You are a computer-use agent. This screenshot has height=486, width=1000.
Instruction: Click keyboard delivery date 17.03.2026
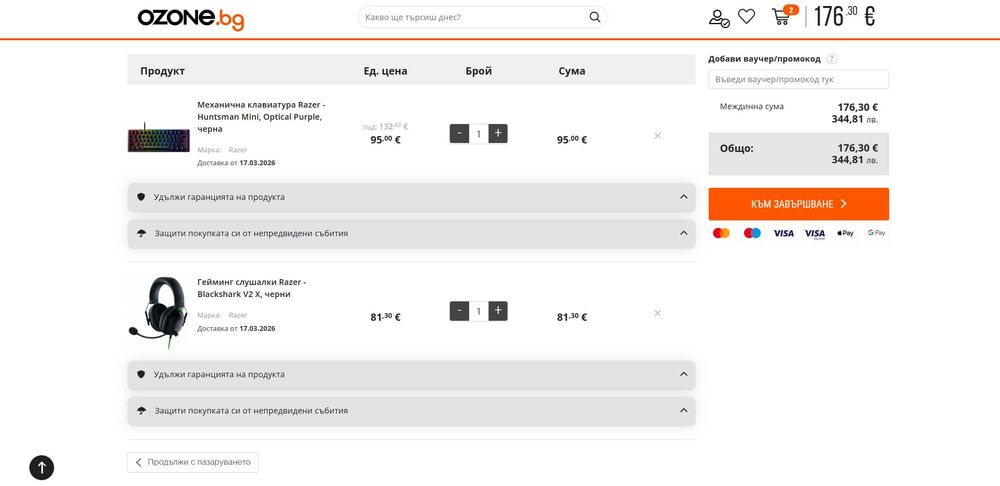(x=258, y=163)
